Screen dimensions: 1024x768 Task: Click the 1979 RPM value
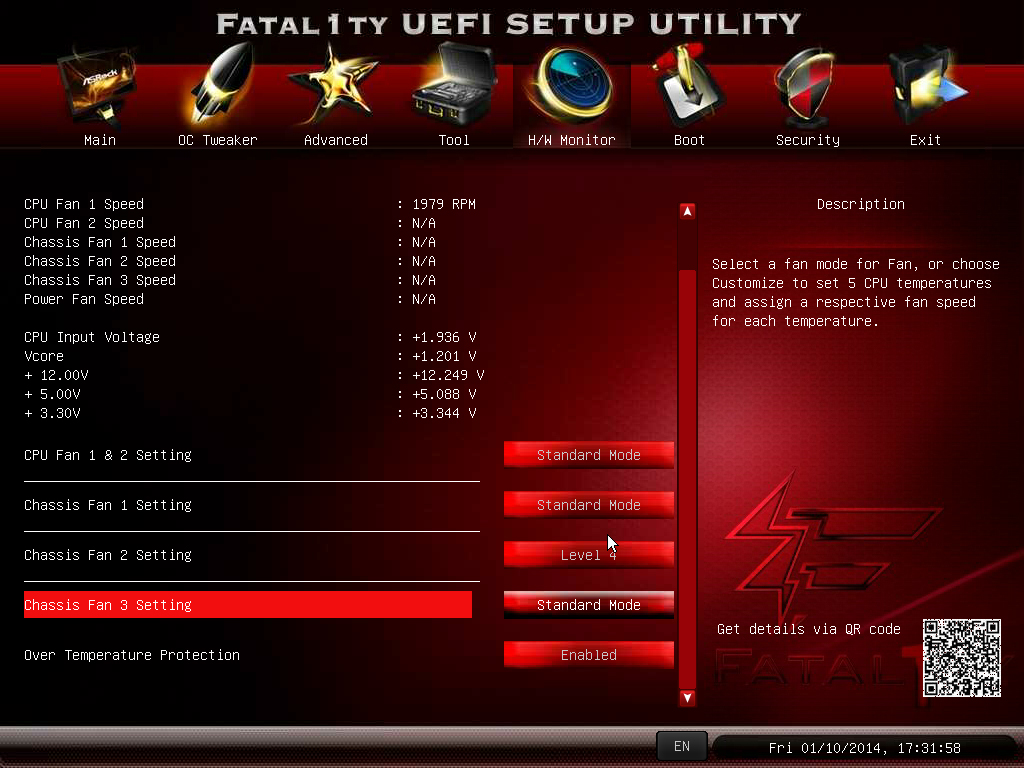point(444,204)
